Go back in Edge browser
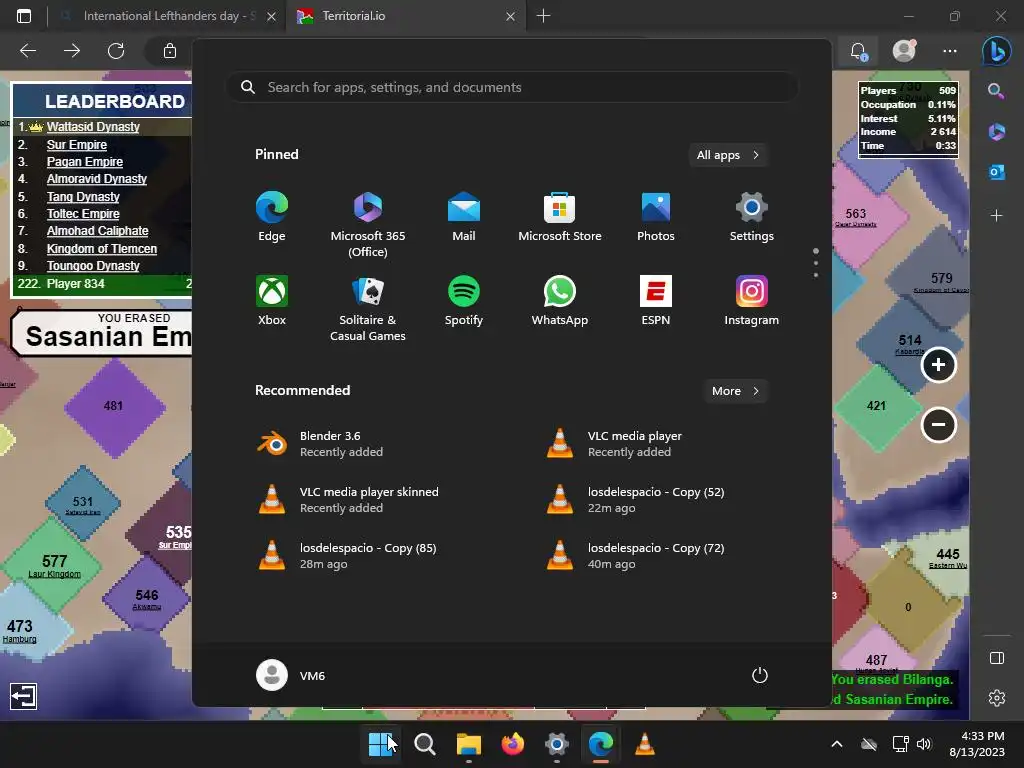1024x768 pixels. pos(28,51)
